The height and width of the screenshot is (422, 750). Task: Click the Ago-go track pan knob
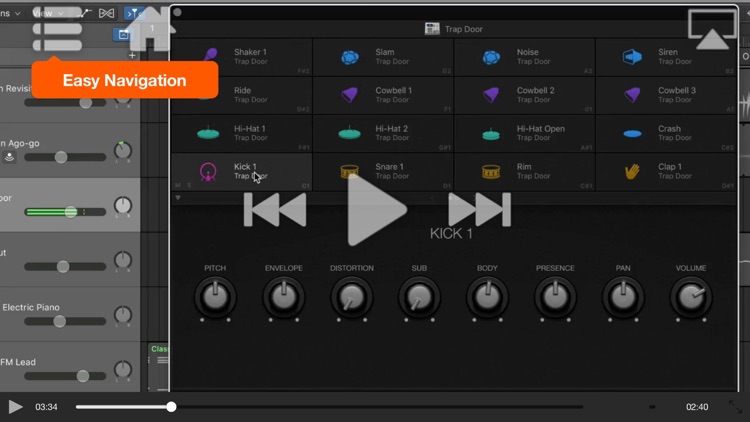[123, 151]
